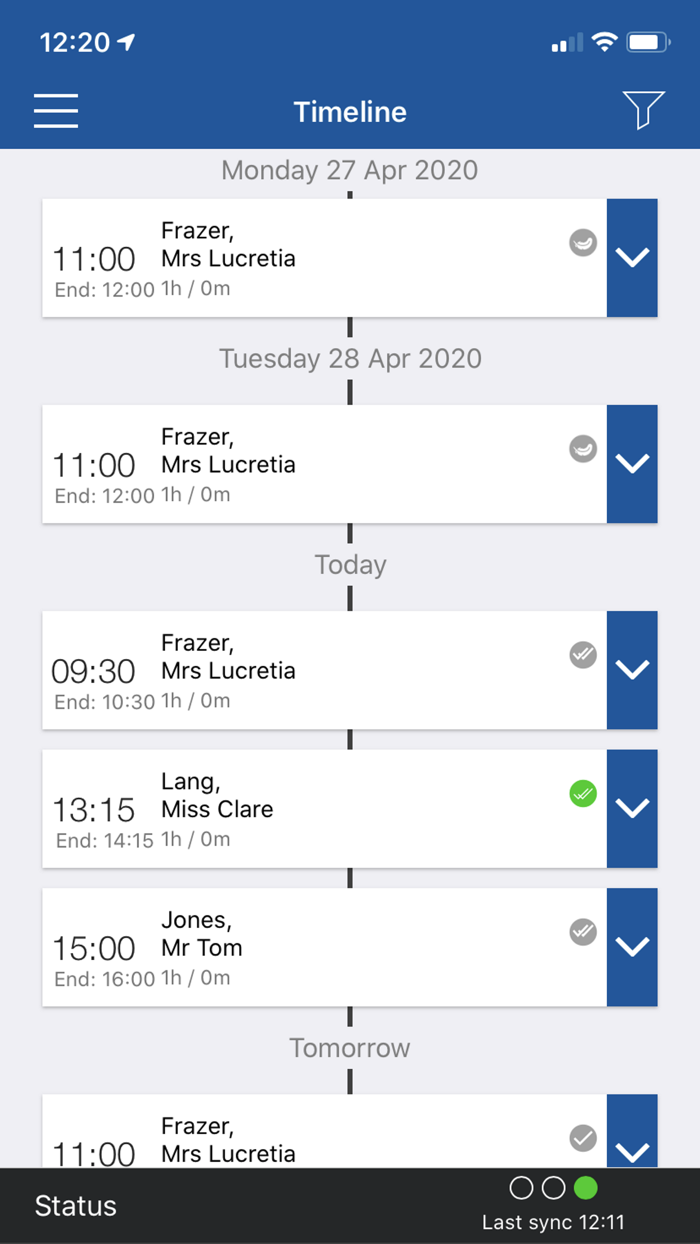This screenshot has width=700, height=1244.
Task: Click the green check icon on Miss Clare Lang's appointment
Action: [x=582, y=793]
